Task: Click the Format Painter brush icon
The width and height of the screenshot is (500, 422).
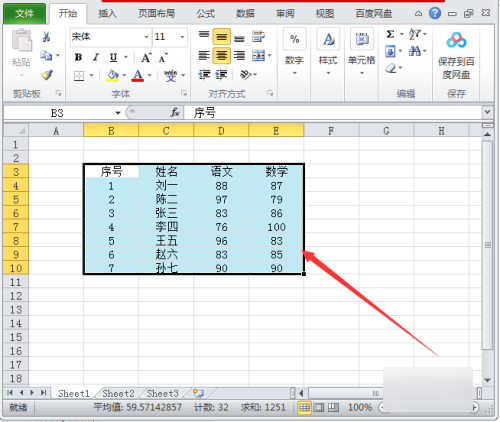Action: pos(47,75)
